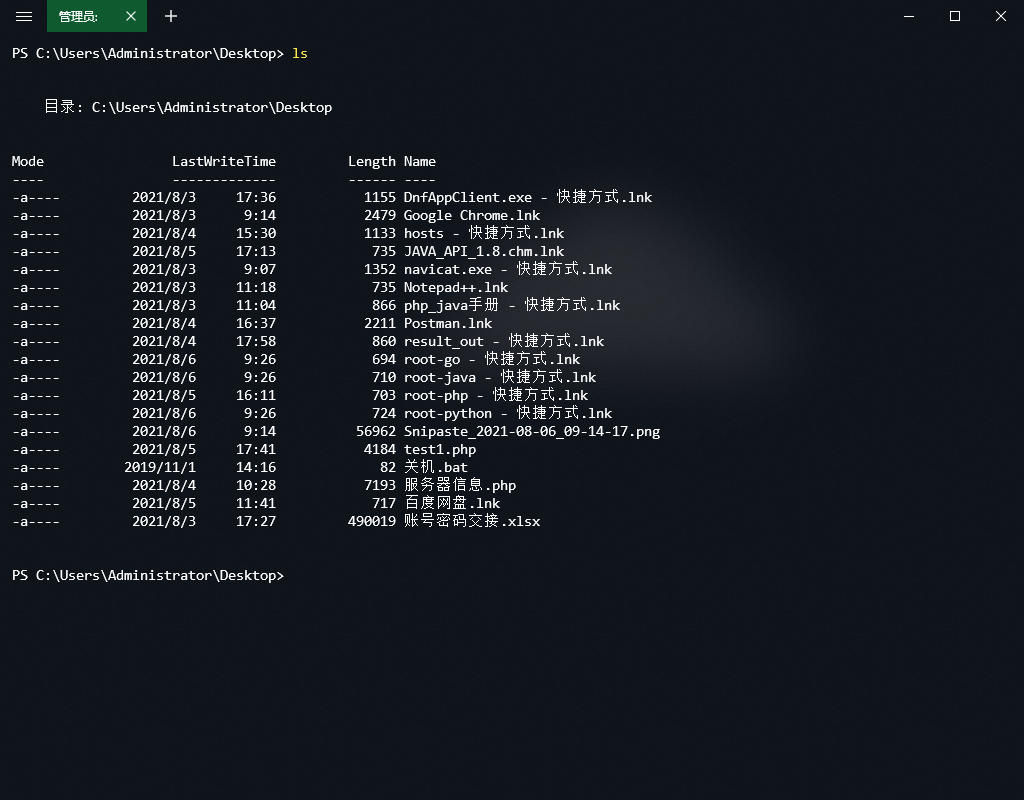Select test1.php filename
Image resolution: width=1024 pixels, height=800 pixels.
point(440,449)
